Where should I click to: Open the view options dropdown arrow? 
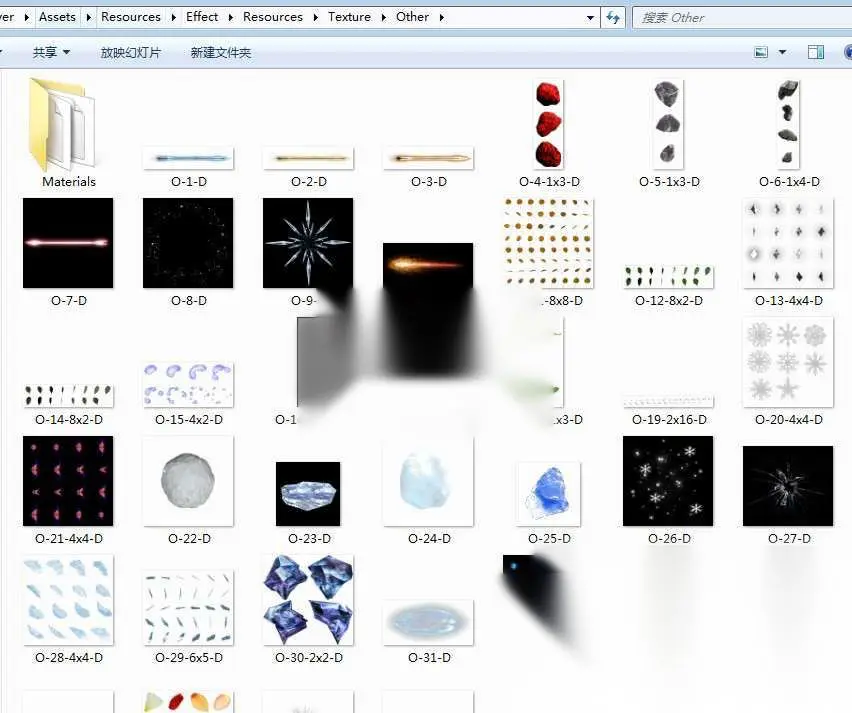point(782,52)
